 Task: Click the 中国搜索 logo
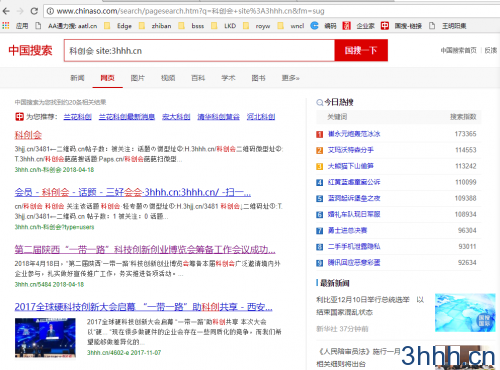click(31, 50)
